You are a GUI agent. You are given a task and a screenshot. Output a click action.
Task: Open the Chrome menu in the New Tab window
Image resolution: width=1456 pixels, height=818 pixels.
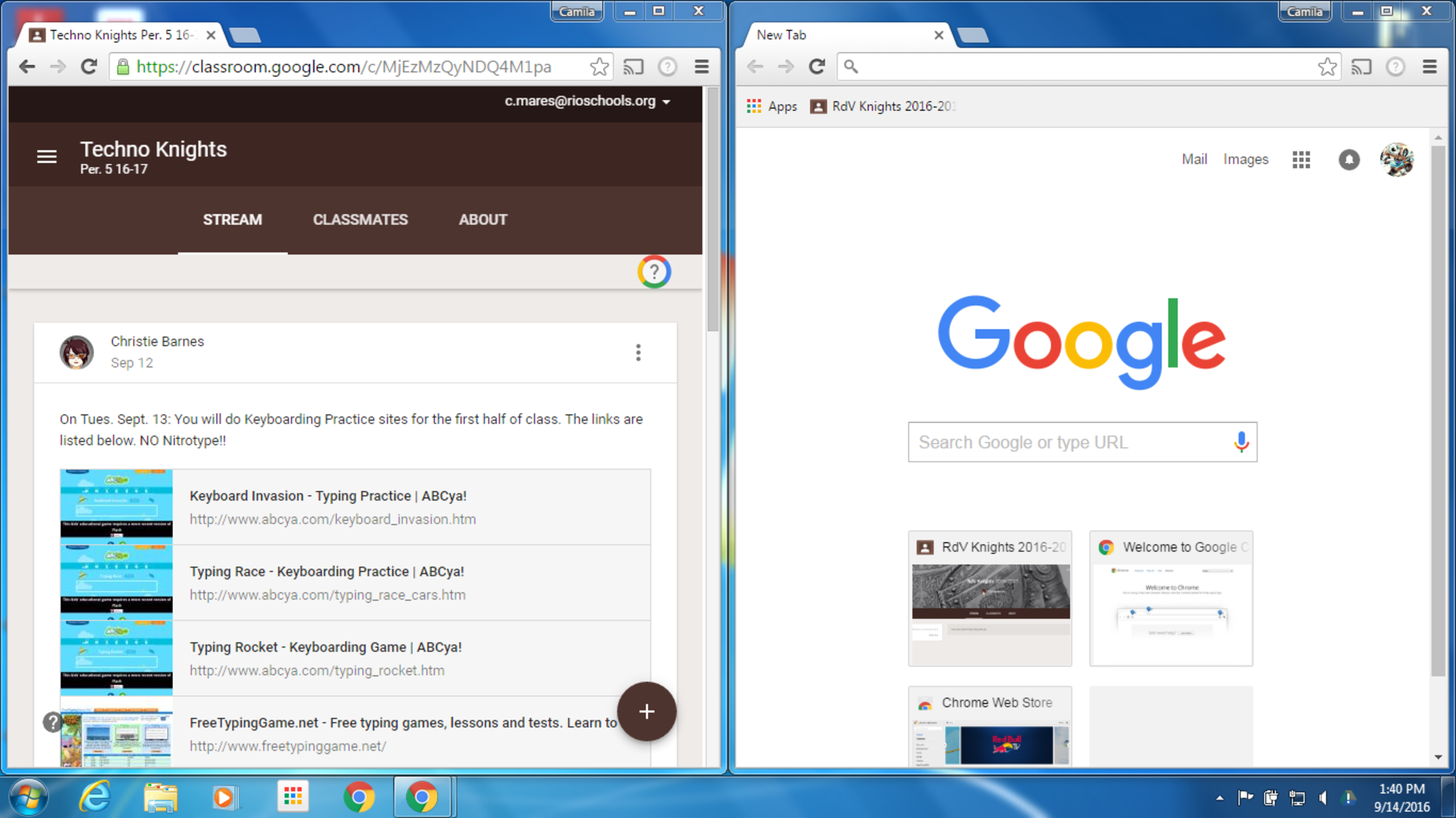pos(1430,67)
